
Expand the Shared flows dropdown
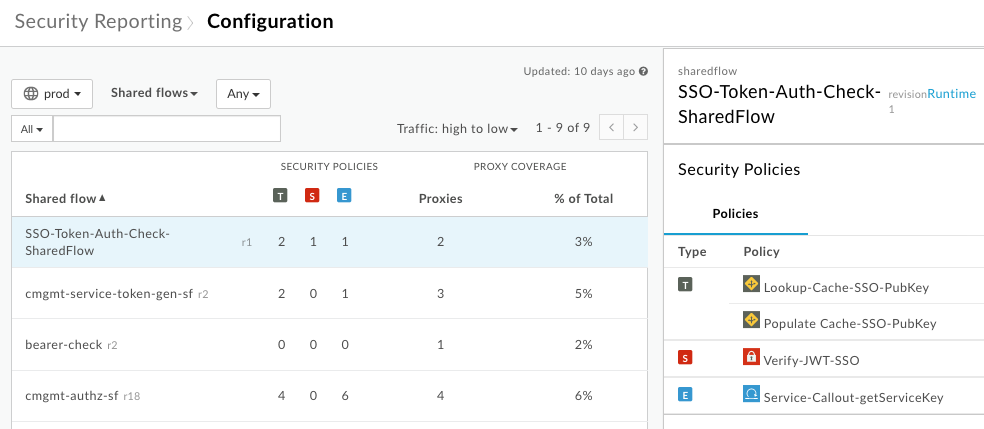click(154, 94)
